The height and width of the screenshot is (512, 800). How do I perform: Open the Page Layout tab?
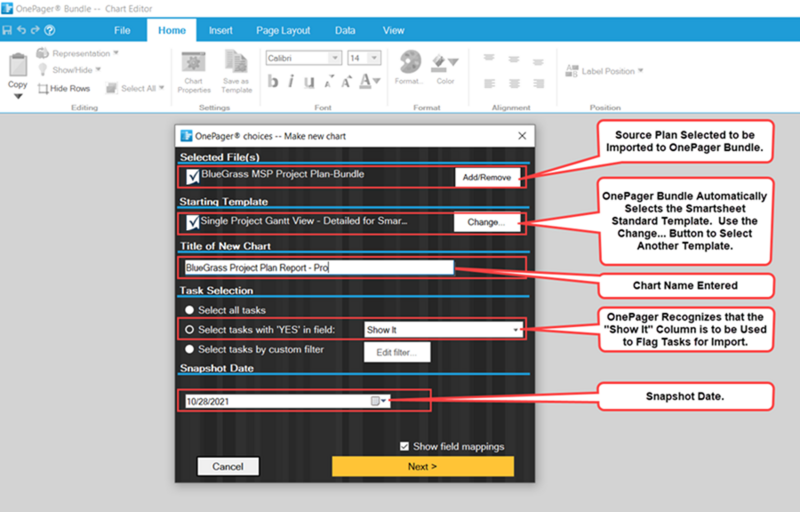click(283, 31)
